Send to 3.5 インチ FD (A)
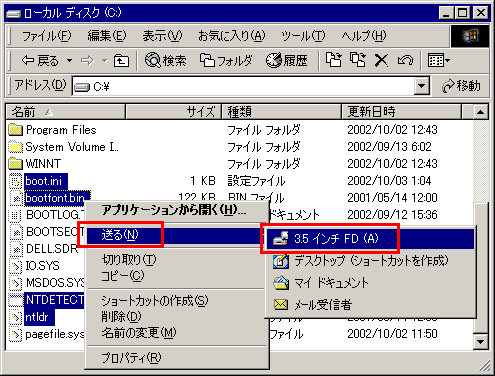This screenshot has height=376, width=495. (370, 239)
